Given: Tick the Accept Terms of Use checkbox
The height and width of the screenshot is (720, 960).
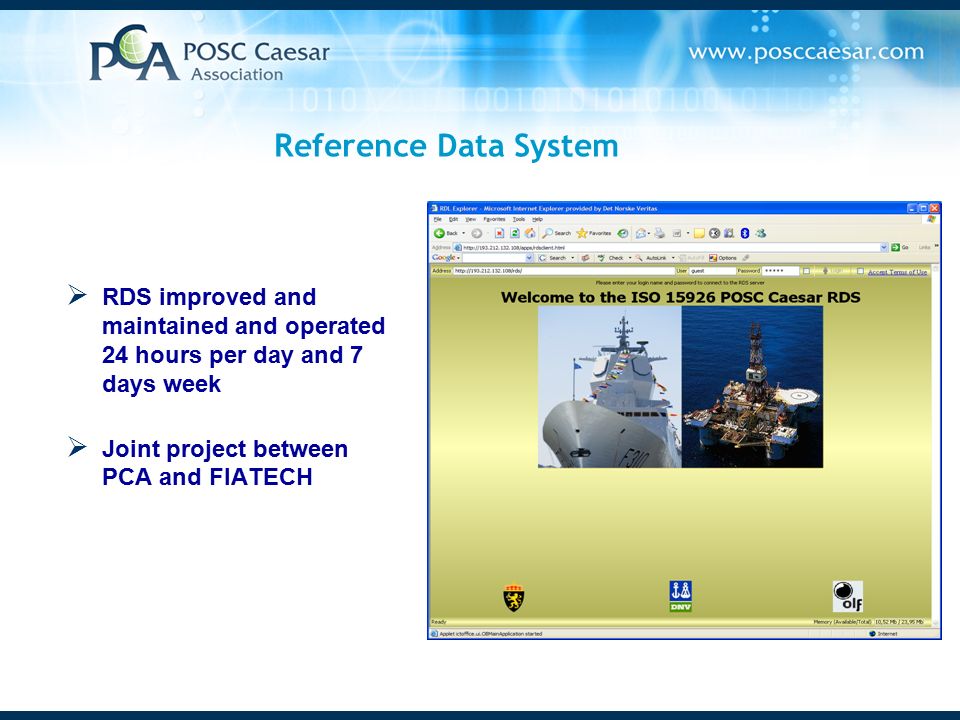Looking at the screenshot, I should (x=860, y=271).
